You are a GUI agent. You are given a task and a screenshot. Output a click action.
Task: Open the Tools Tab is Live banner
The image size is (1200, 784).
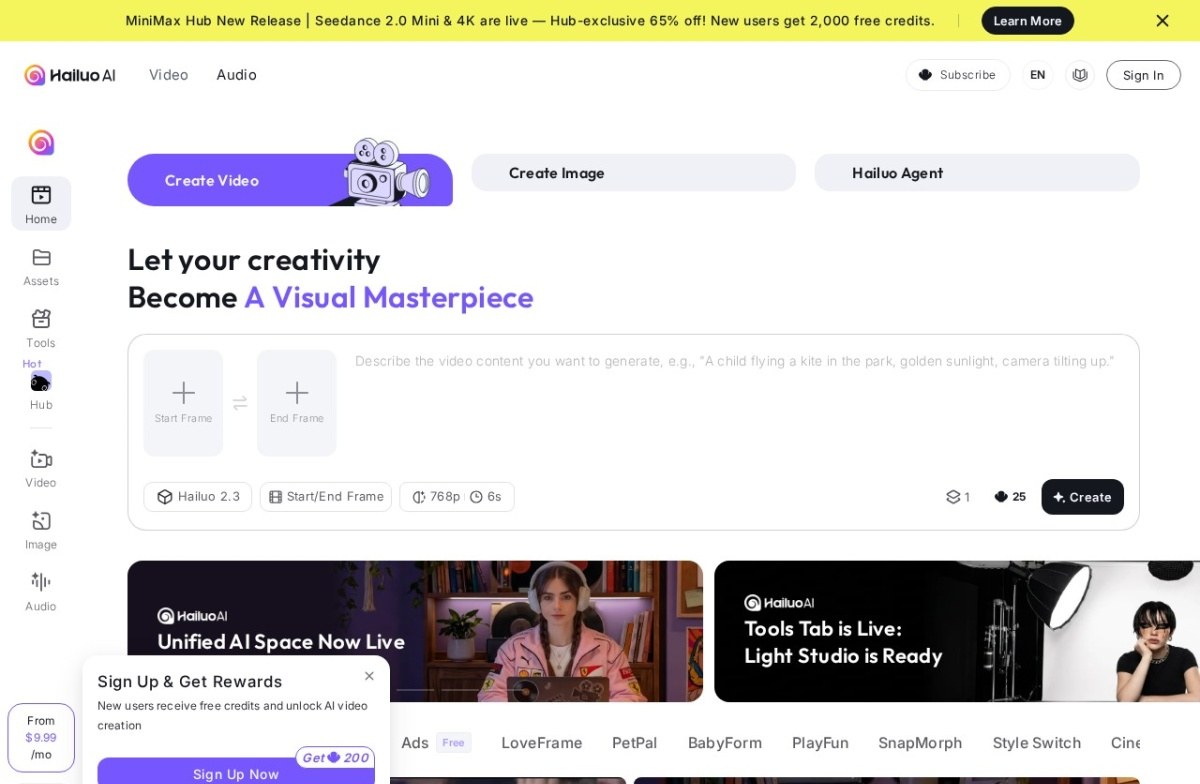pos(957,631)
